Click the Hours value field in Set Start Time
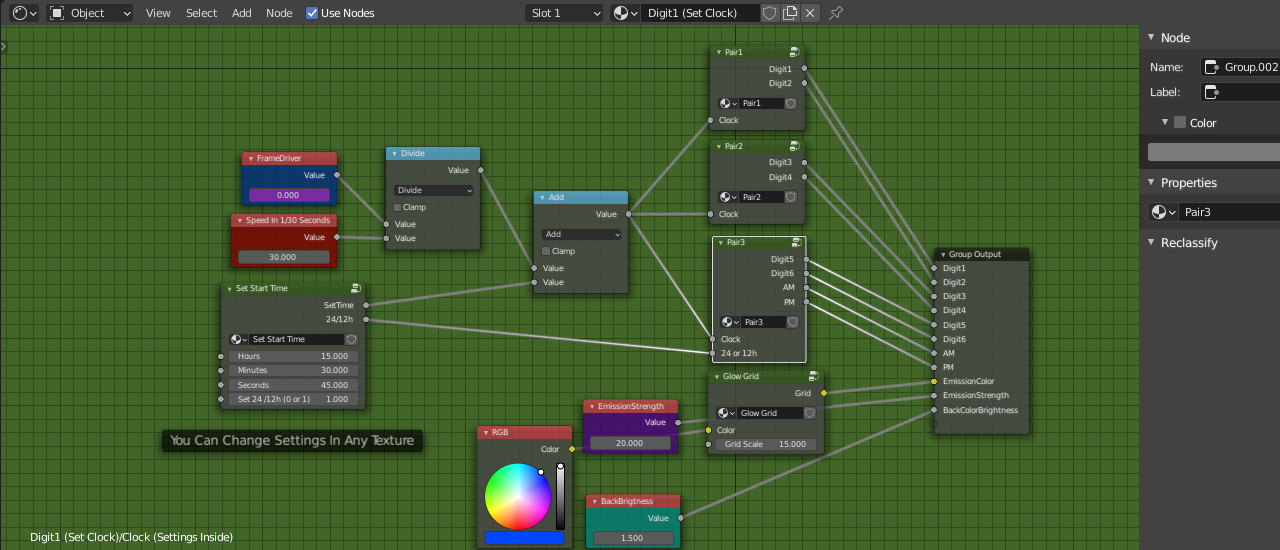Image resolution: width=1280 pixels, height=550 pixels. (293, 356)
